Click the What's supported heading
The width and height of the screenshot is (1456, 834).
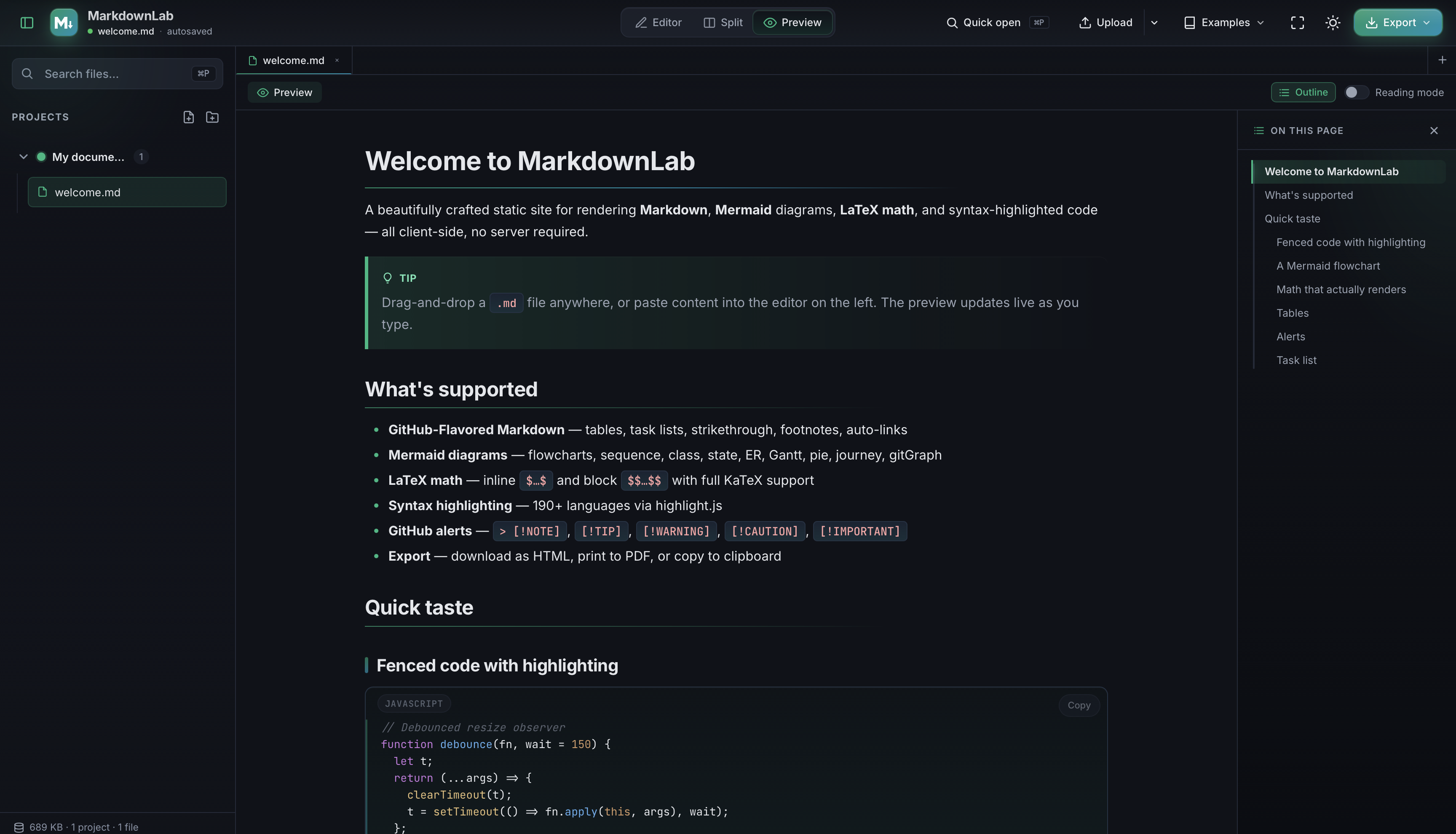[x=451, y=389]
